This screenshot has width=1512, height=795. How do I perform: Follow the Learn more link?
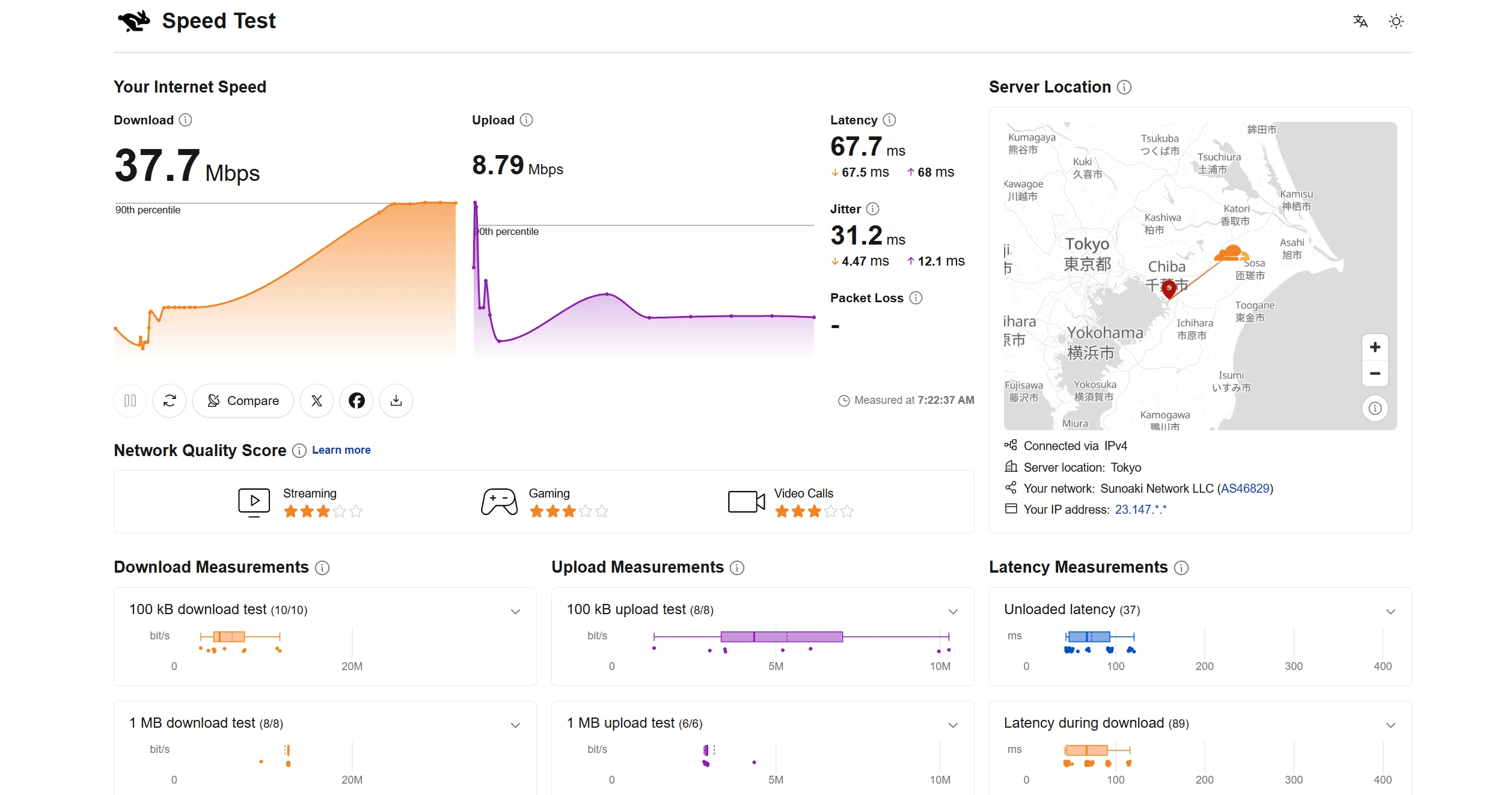341,450
